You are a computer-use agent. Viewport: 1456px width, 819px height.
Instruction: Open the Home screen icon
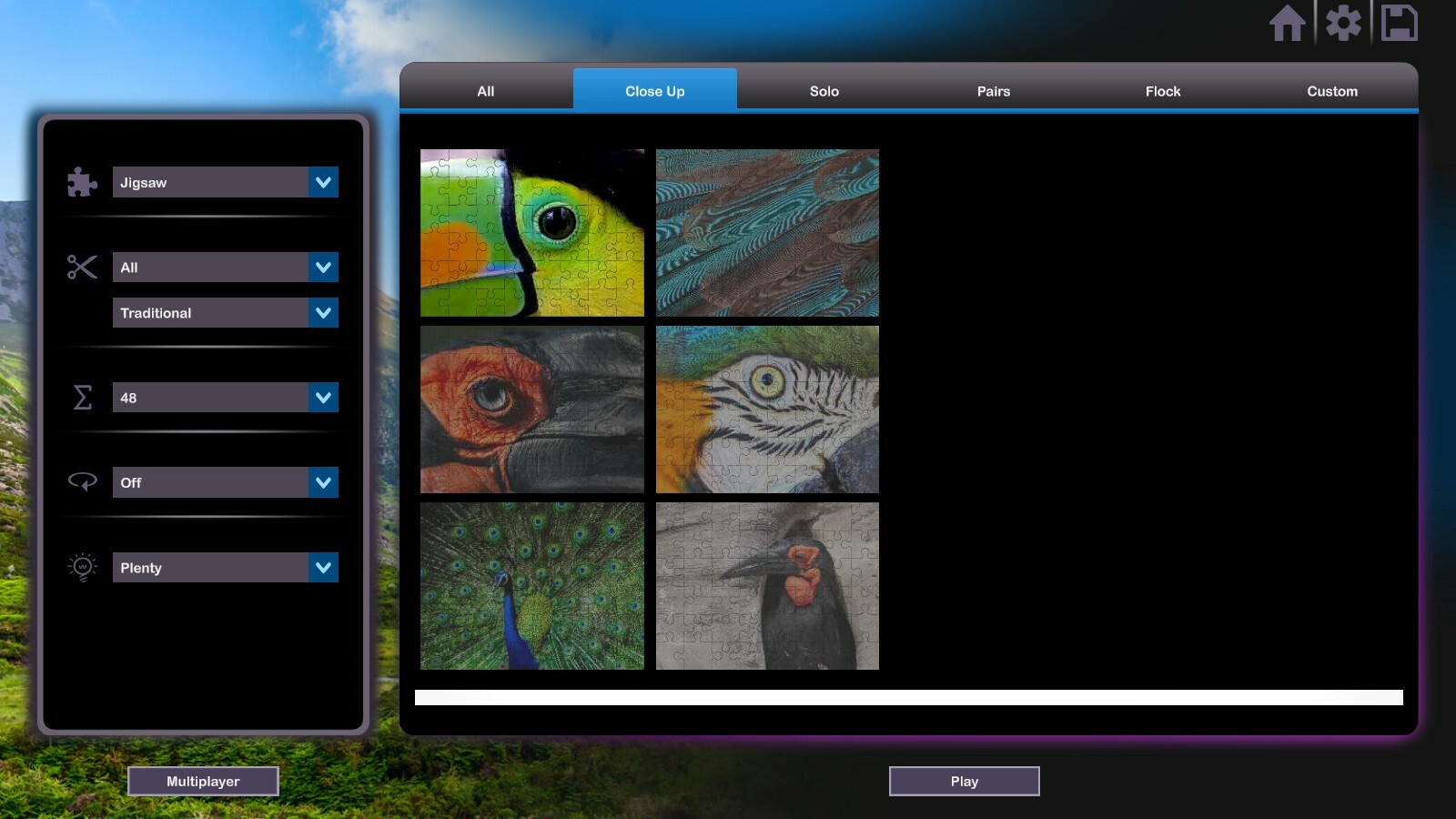point(1289,25)
